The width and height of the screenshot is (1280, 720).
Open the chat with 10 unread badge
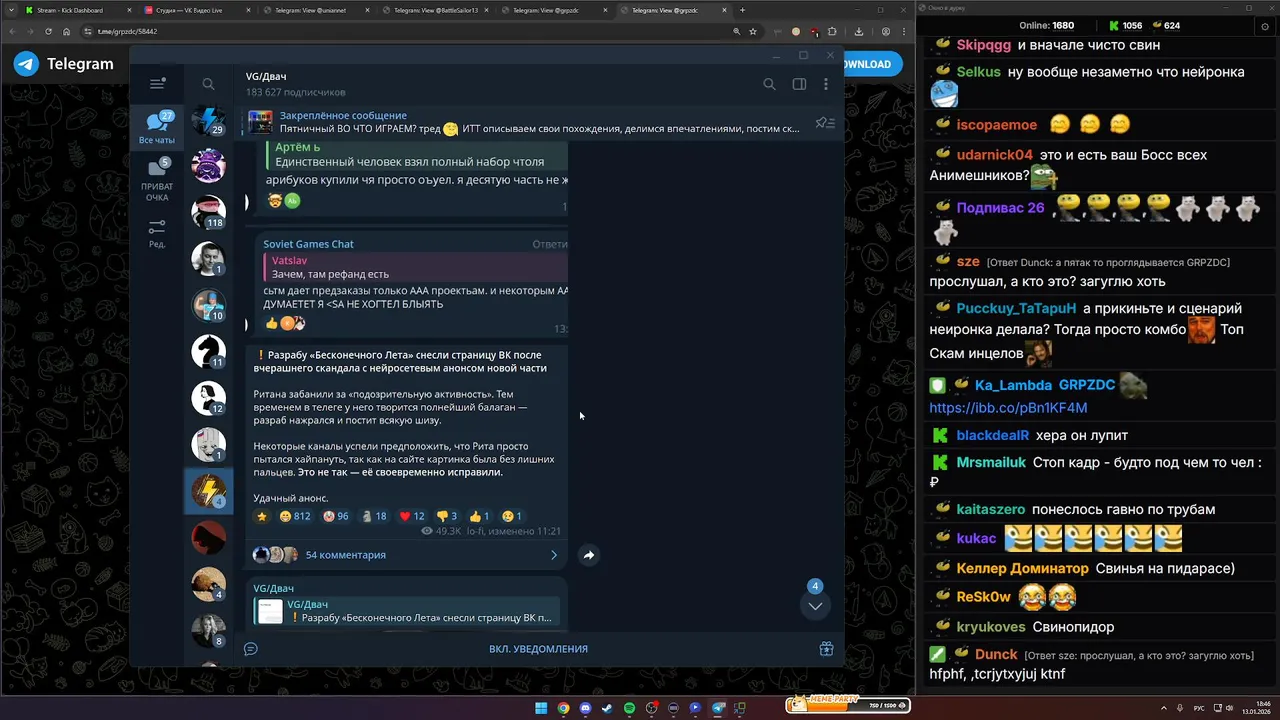pyautogui.click(x=209, y=305)
